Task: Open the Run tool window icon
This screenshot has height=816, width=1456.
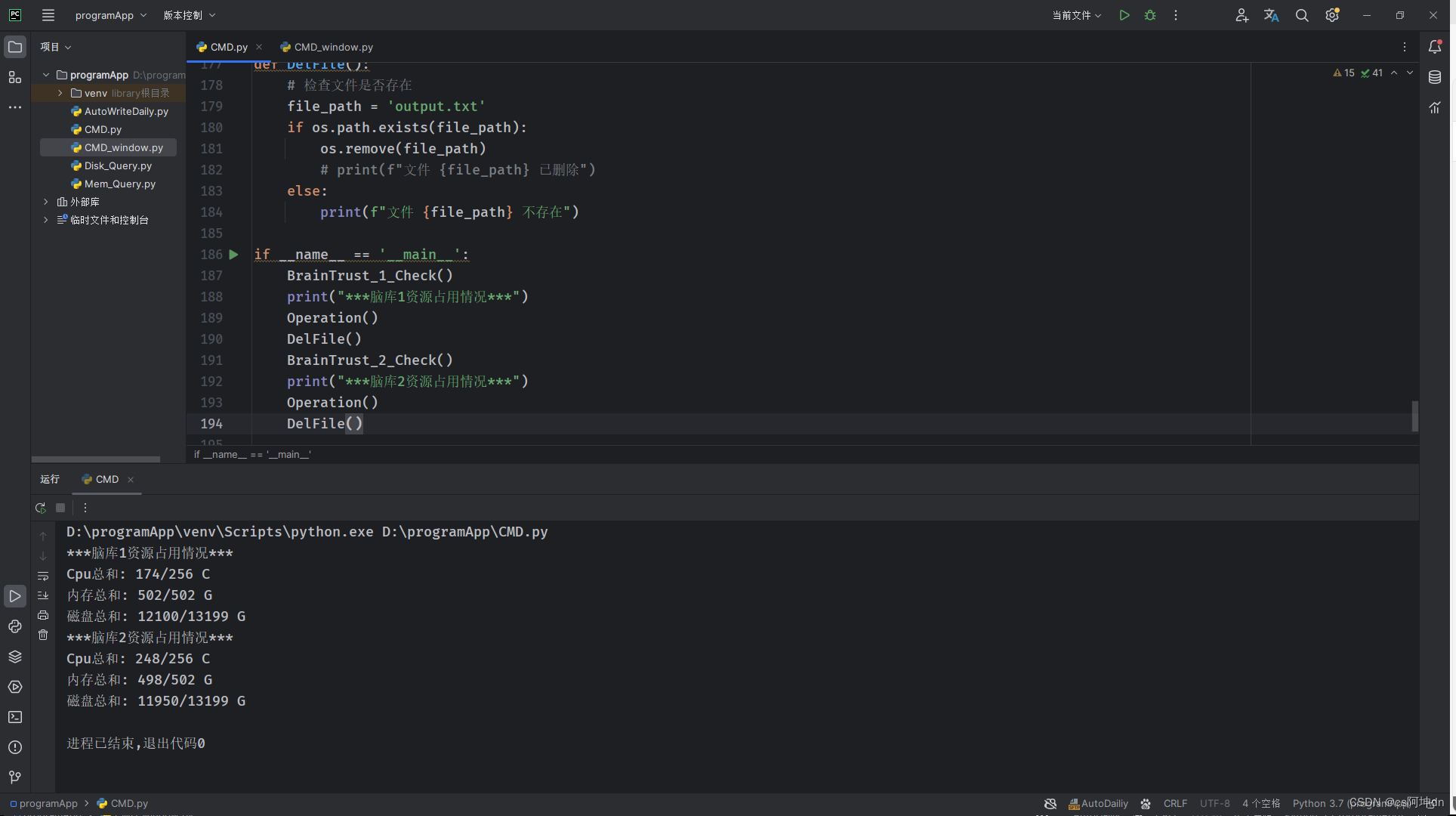Action: (14, 596)
